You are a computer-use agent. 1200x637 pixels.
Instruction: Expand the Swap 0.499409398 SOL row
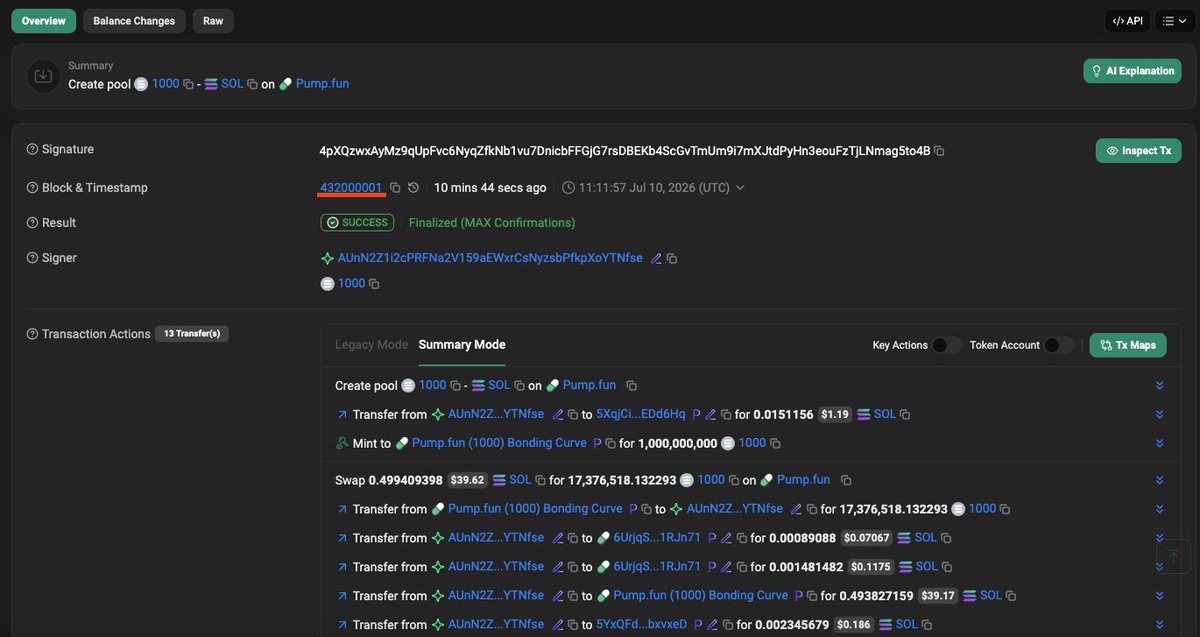pos(1159,481)
